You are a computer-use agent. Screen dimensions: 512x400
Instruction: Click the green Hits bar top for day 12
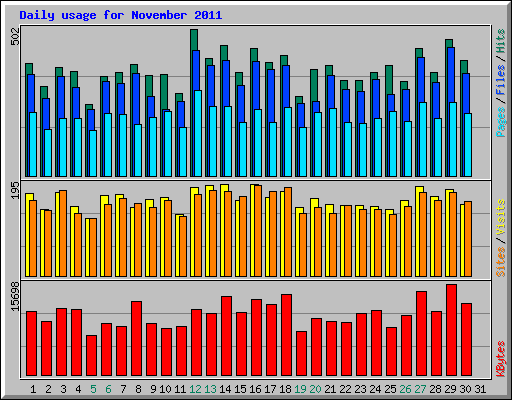[194, 39]
